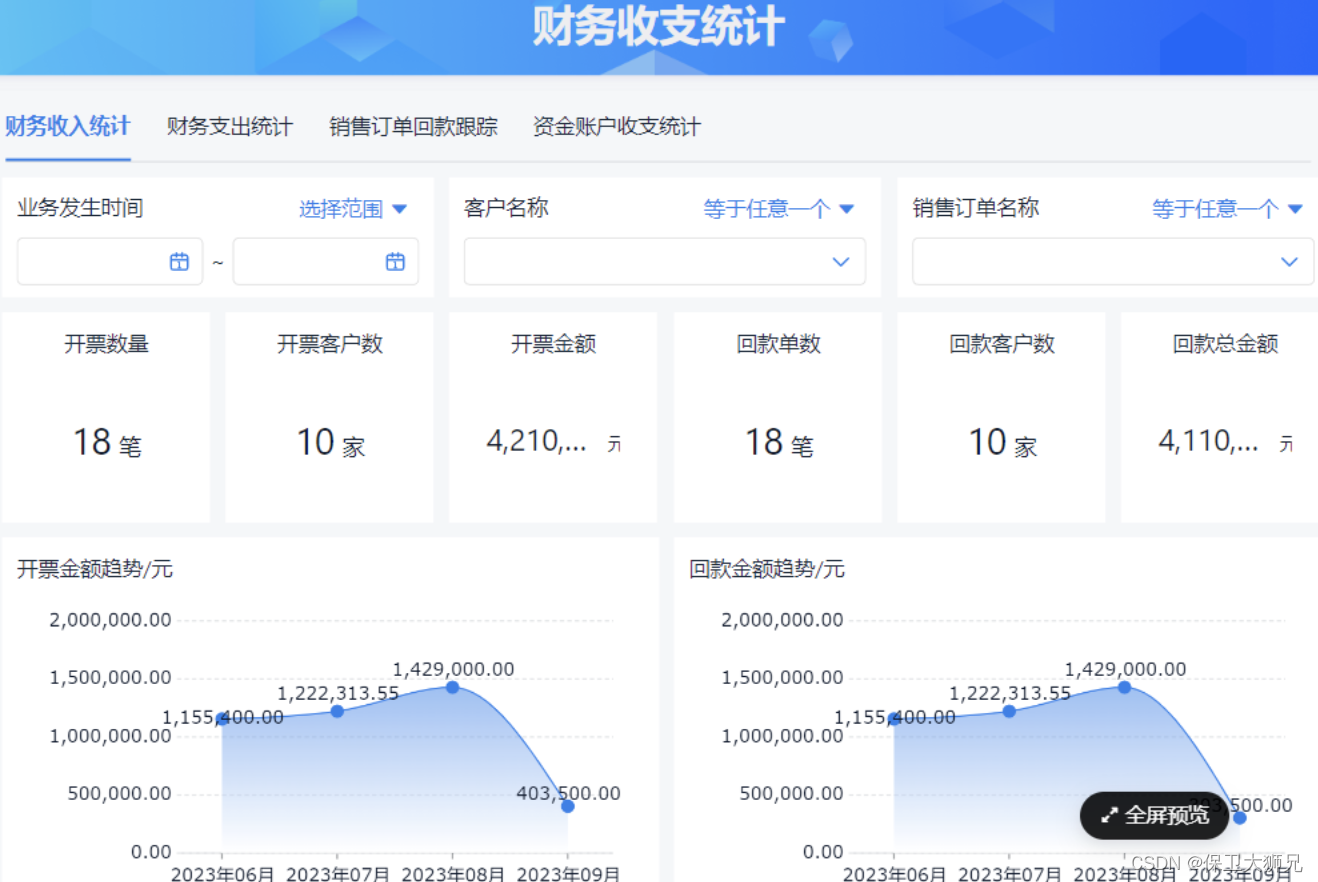The height and width of the screenshot is (882, 1318).
Task: Click 2023年07月 data point in 回款金额趋势 chart
Action: click(x=1009, y=711)
